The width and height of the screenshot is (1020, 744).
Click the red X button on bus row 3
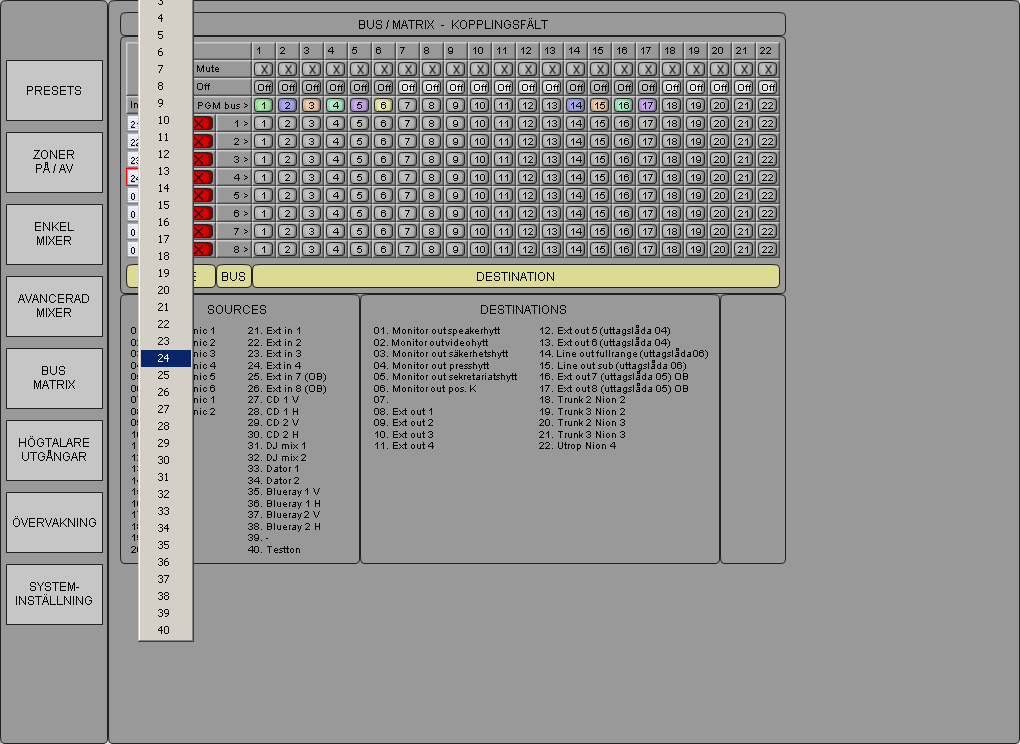203,159
